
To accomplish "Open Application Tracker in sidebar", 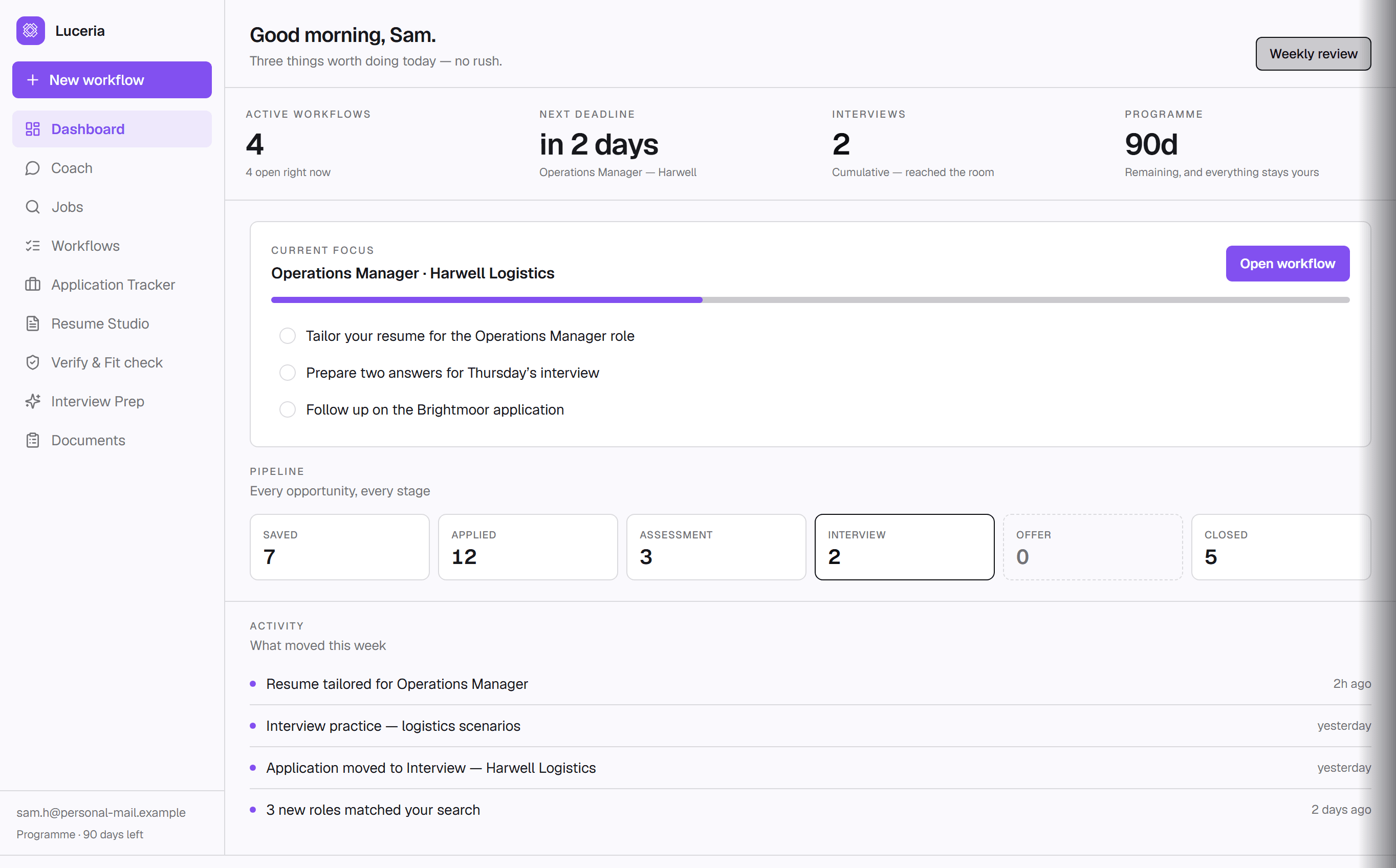I will [x=112, y=285].
